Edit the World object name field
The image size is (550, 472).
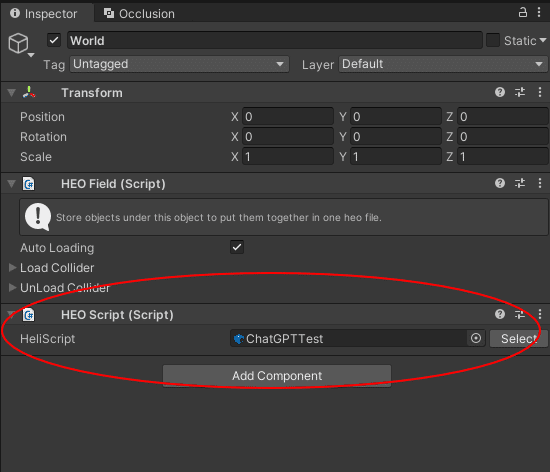pos(275,40)
